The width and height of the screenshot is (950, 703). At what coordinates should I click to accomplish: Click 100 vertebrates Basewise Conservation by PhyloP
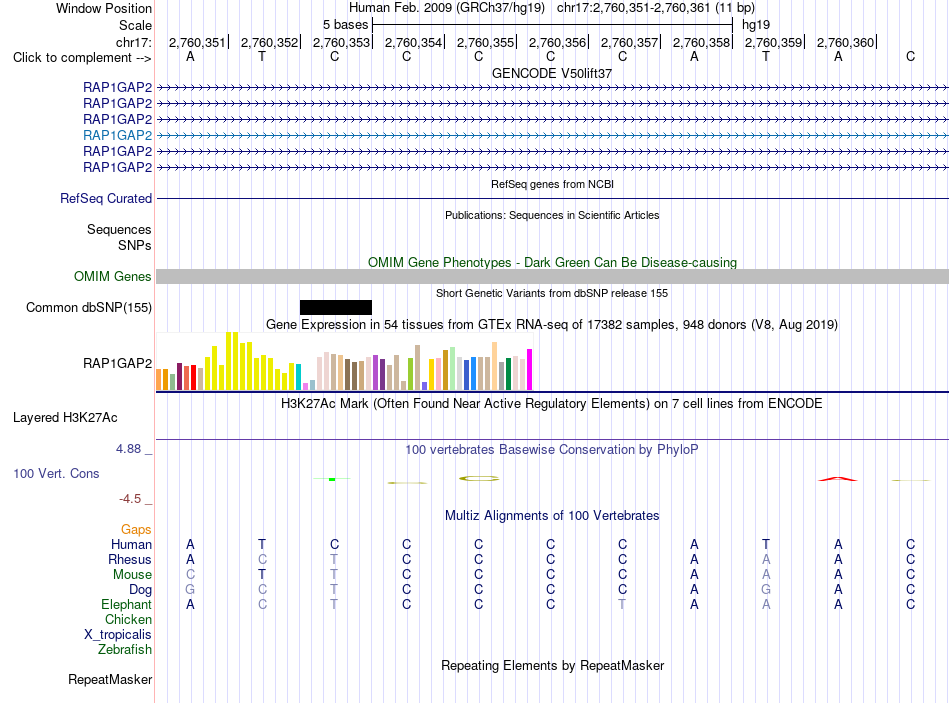point(551,450)
